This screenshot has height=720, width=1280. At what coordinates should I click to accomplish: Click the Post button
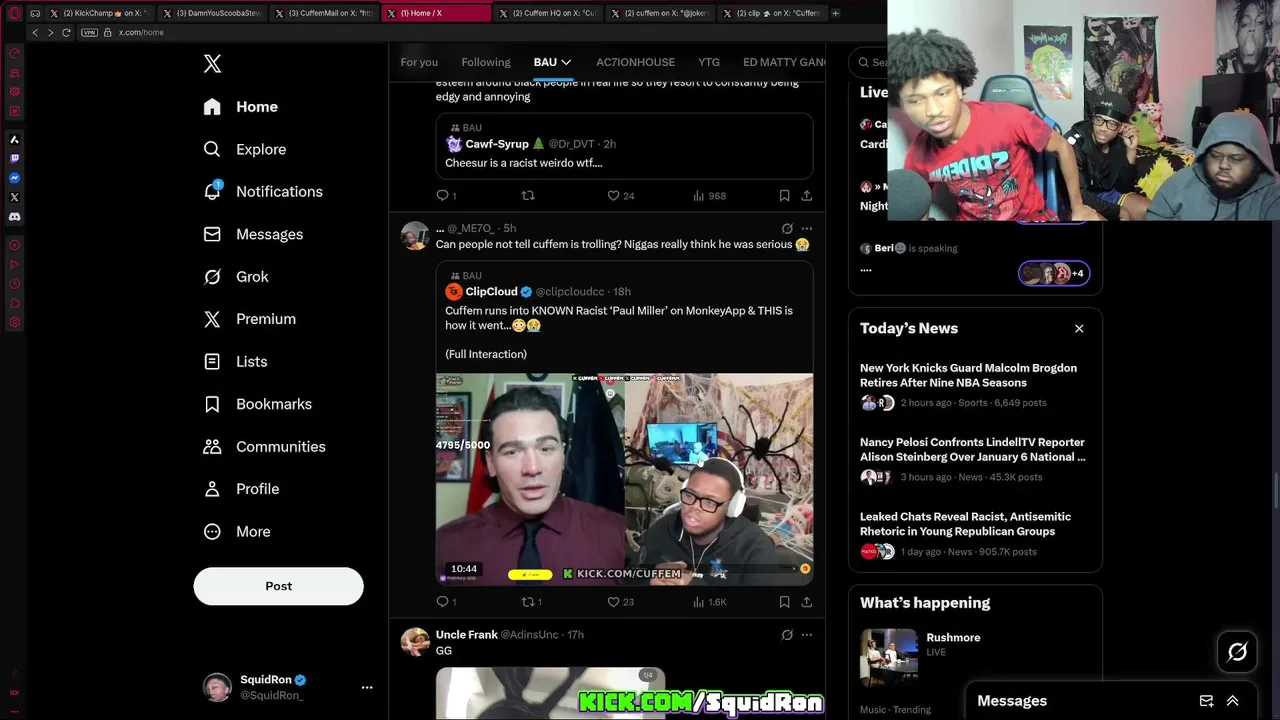pyautogui.click(x=278, y=586)
